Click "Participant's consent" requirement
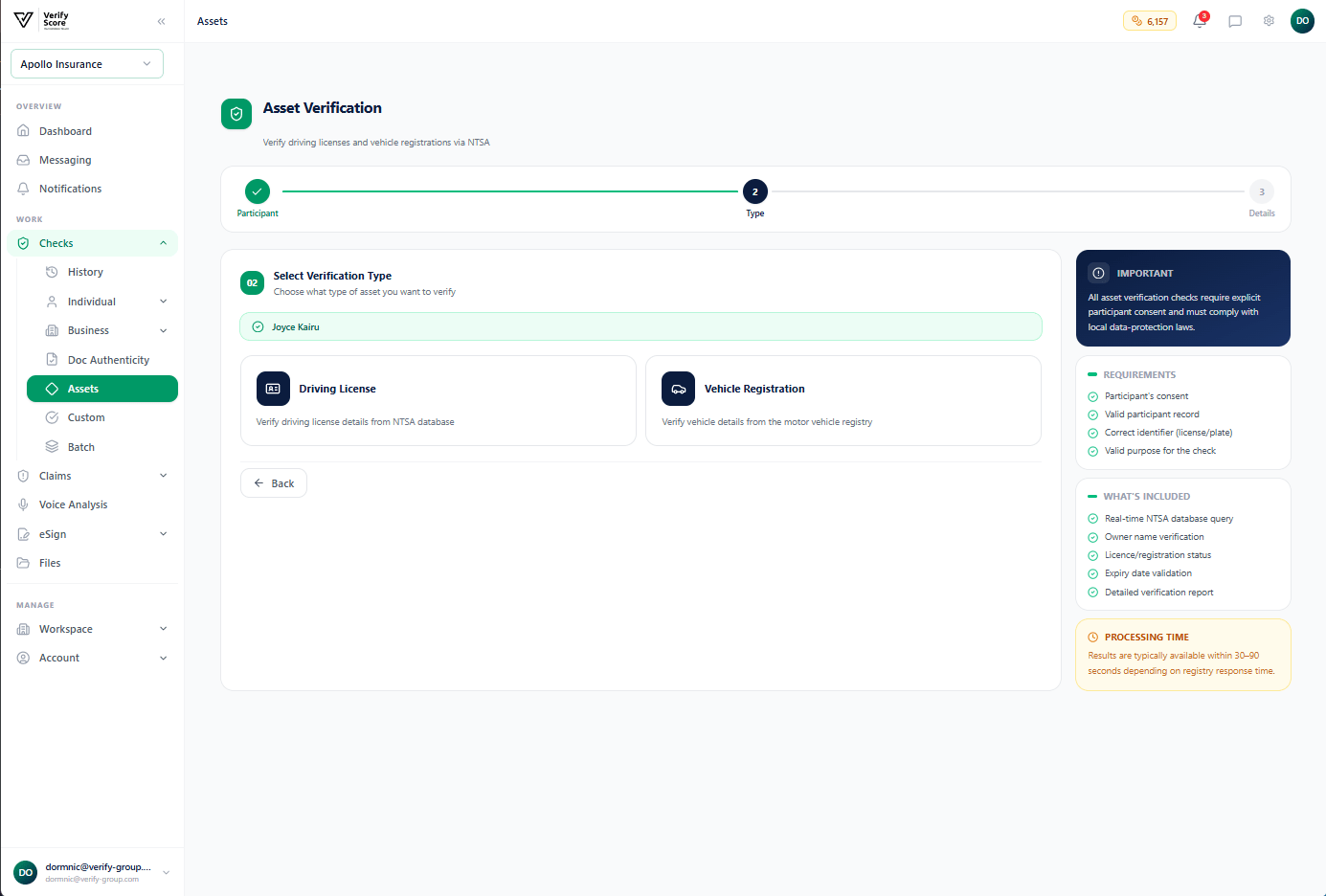Viewport: 1326px width, 896px height. 1146,396
